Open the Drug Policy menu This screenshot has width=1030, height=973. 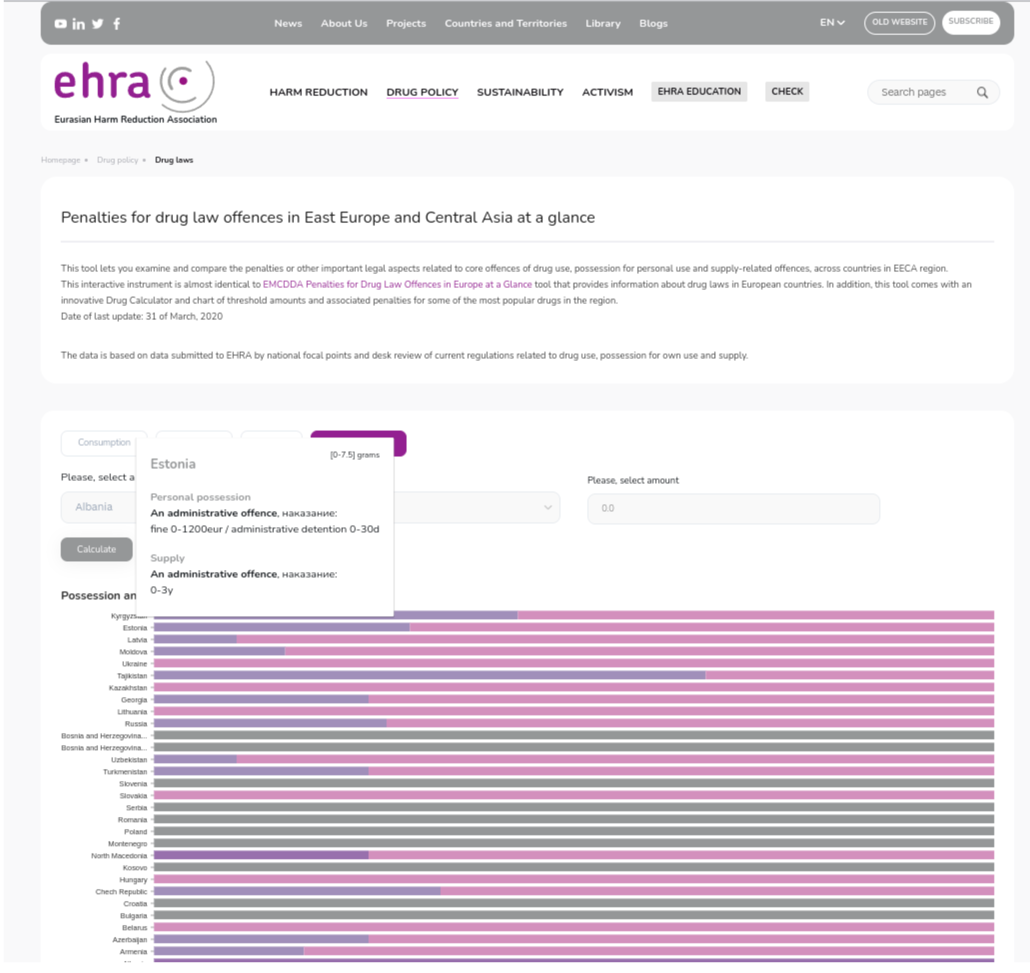point(422,92)
